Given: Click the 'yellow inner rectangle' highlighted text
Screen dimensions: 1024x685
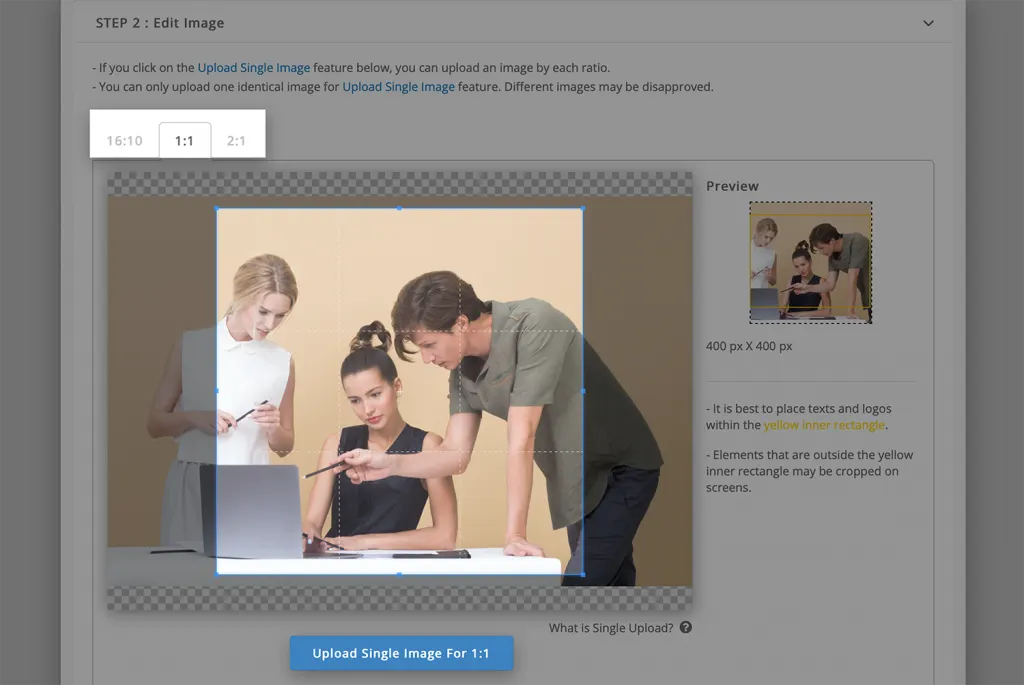Looking at the screenshot, I should [824, 425].
